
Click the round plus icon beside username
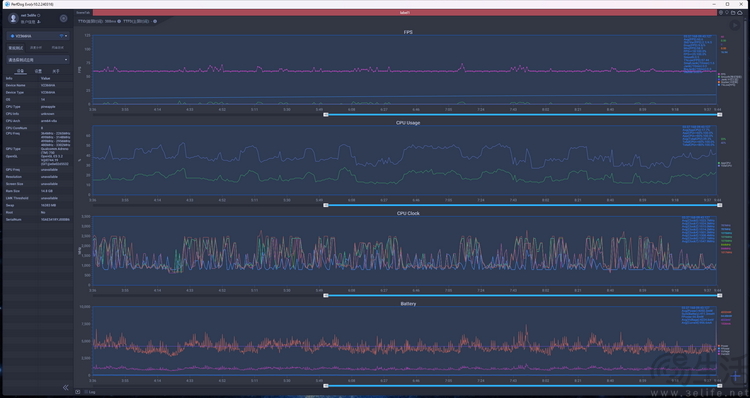click(x=63, y=18)
